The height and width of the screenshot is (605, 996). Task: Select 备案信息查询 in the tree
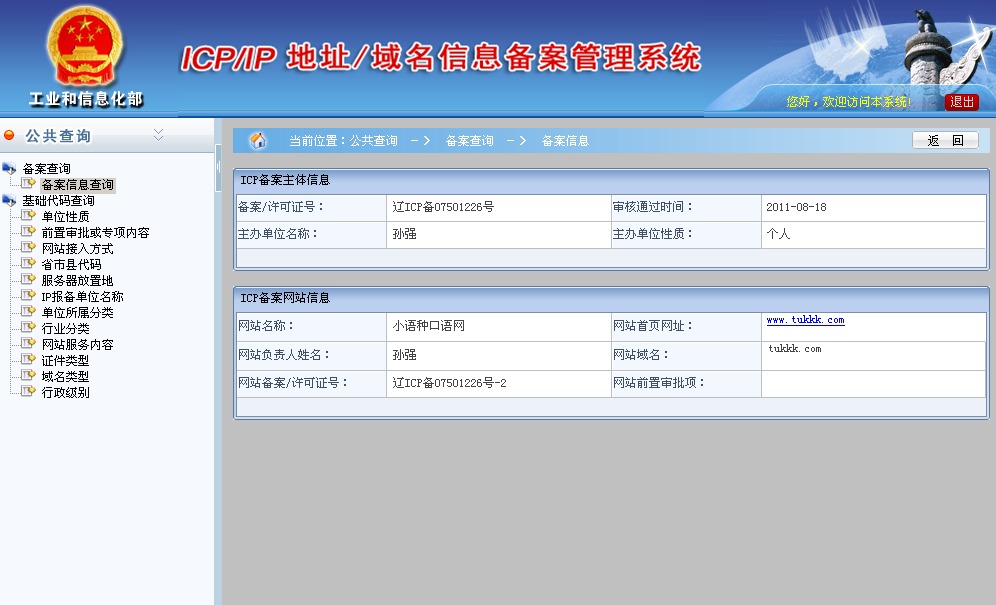point(77,185)
